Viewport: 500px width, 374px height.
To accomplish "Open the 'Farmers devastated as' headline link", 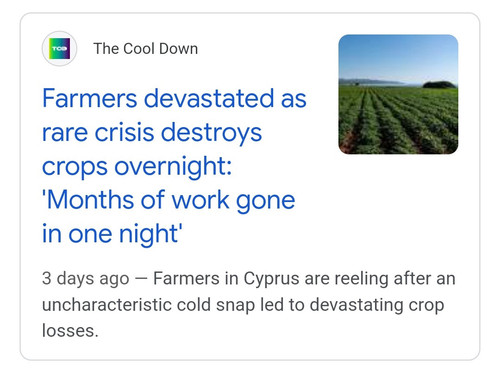I will [x=174, y=99].
